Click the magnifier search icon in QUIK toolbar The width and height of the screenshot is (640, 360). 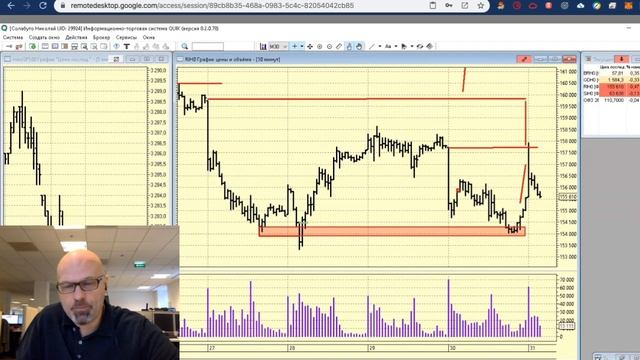pyautogui.click(x=184, y=46)
